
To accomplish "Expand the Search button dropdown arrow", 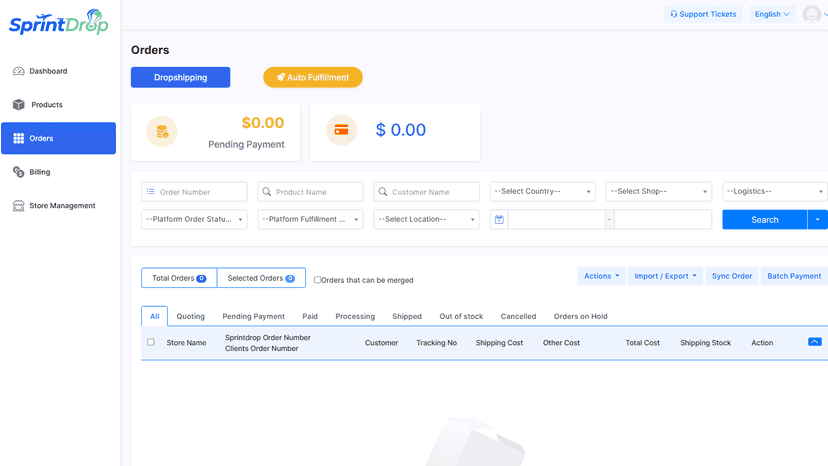I will 817,220.
